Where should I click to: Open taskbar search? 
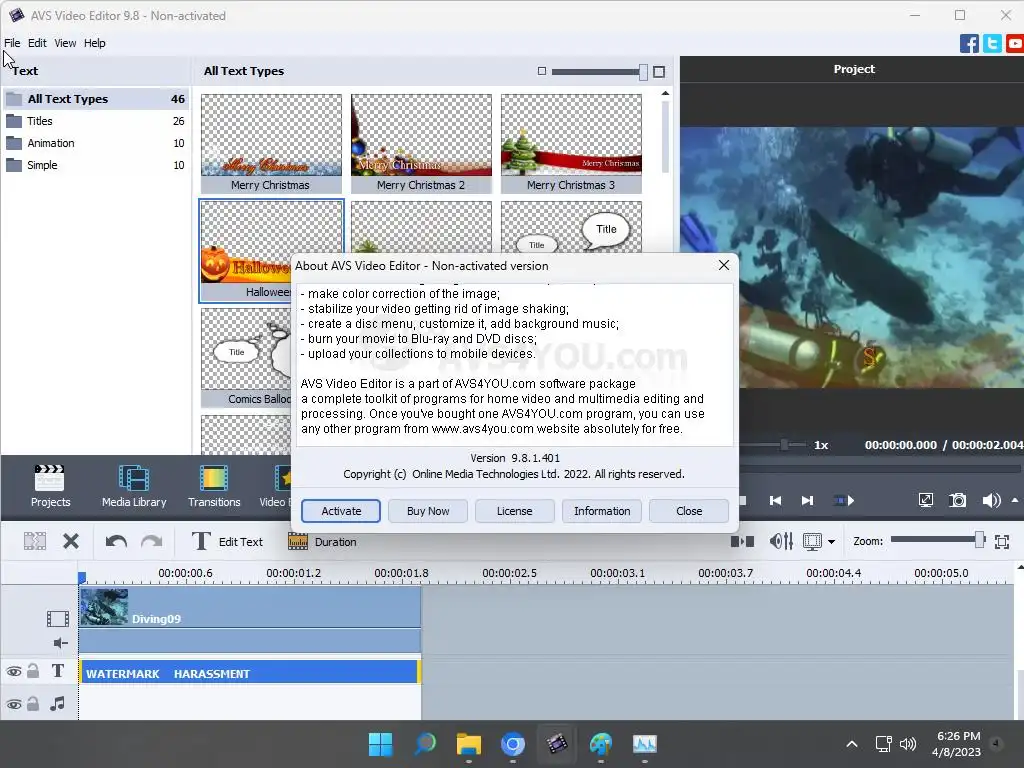pyautogui.click(x=424, y=744)
